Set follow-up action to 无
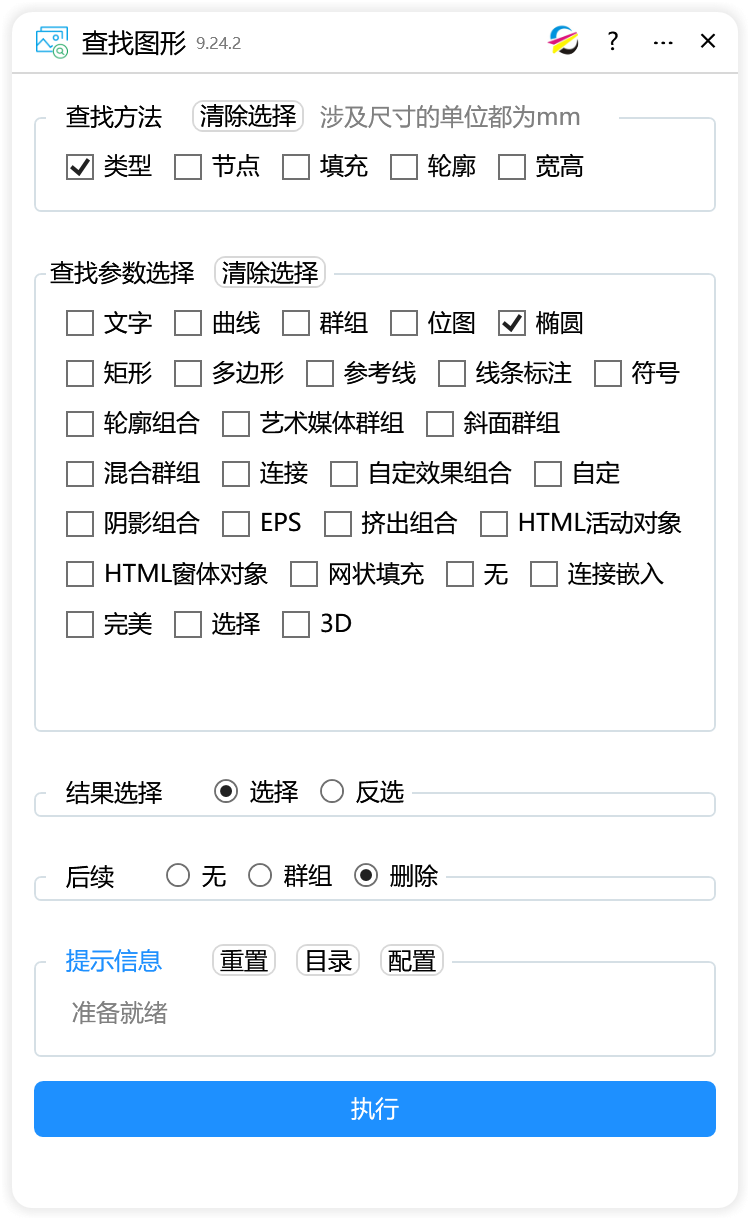Image resolution: width=750 pixels, height=1220 pixels. pyautogui.click(x=178, y=876)
